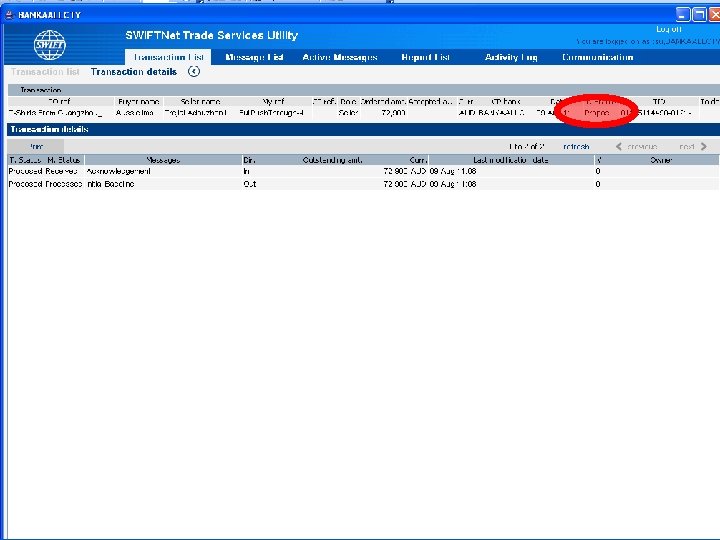Click the Owner column header
The image size is (720, 540).
coord(661,160)
